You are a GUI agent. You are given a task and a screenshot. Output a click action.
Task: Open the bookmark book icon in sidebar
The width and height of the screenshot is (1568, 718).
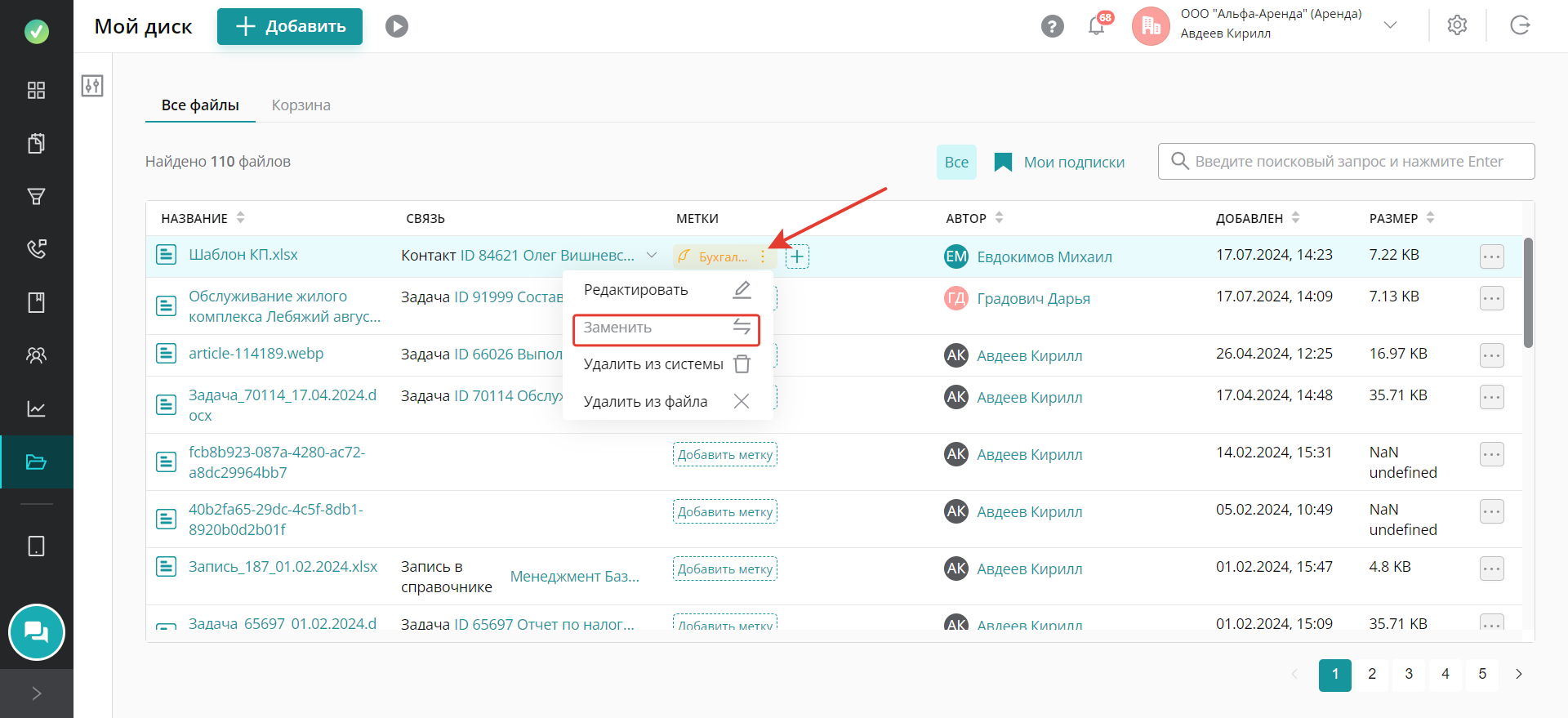pos(36,302)
